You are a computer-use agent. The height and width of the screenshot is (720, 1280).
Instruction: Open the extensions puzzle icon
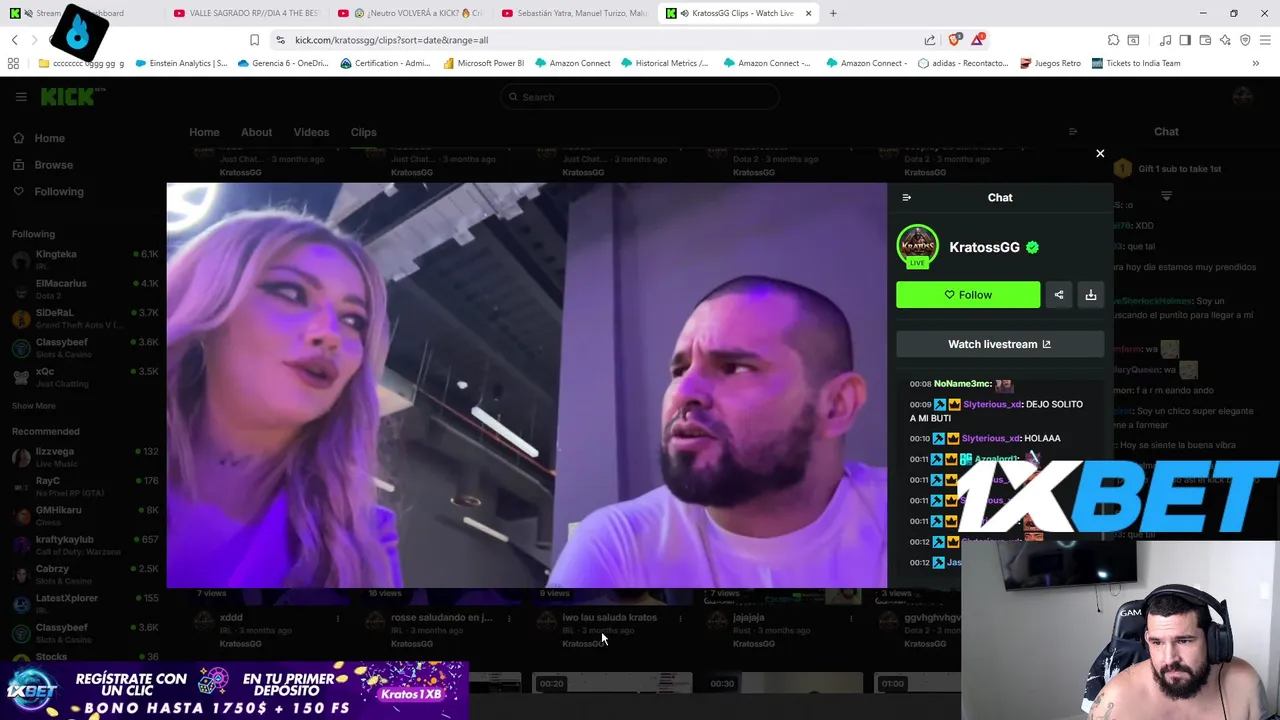pos(1113,40)
